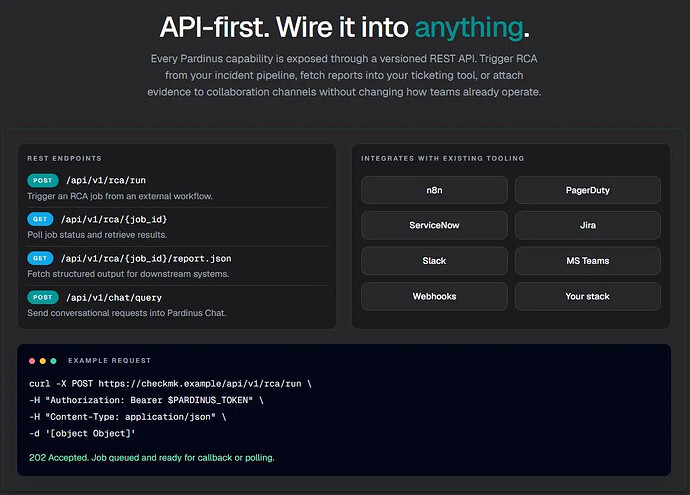The width and height of the screenshot is (690, 495).
Task: Click the GET badge for /api/v1/rca/{job_id}
Action: pyautogui.click(x=40, y=219)
